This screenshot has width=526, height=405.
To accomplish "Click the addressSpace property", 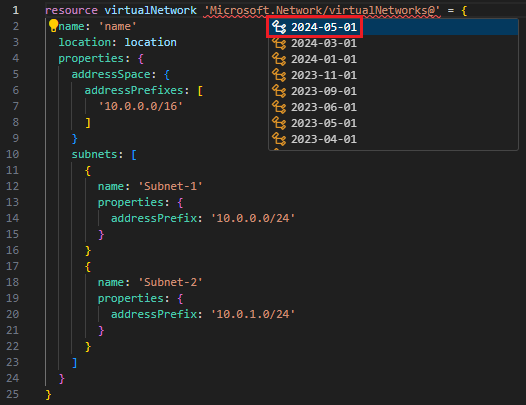I will pyautogui.click(x=111, y=74).
